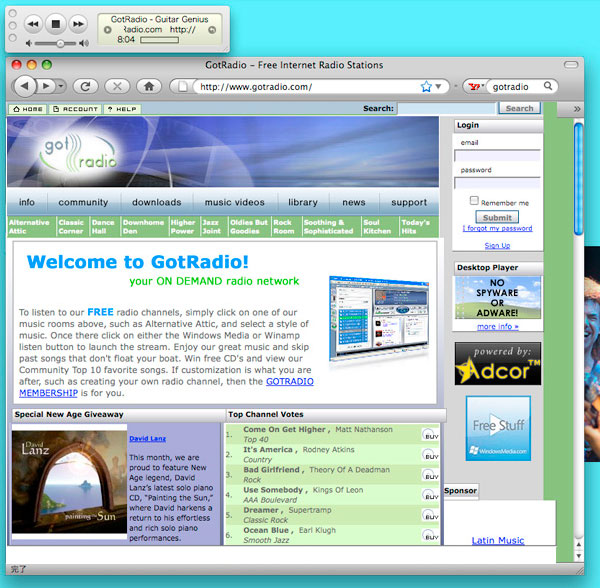Open the back/forward history dropdown

[61, 86]
